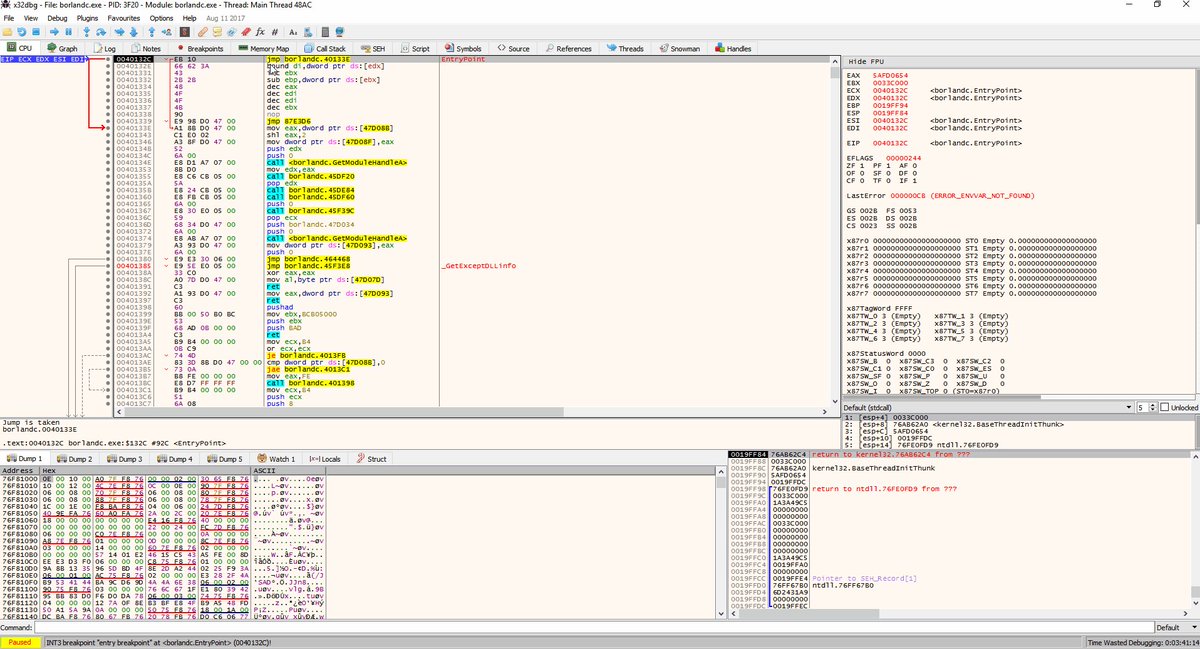Switch to the Breakpoints tab
Screen dimensions: 1200x649
click(x=200, y=48)
